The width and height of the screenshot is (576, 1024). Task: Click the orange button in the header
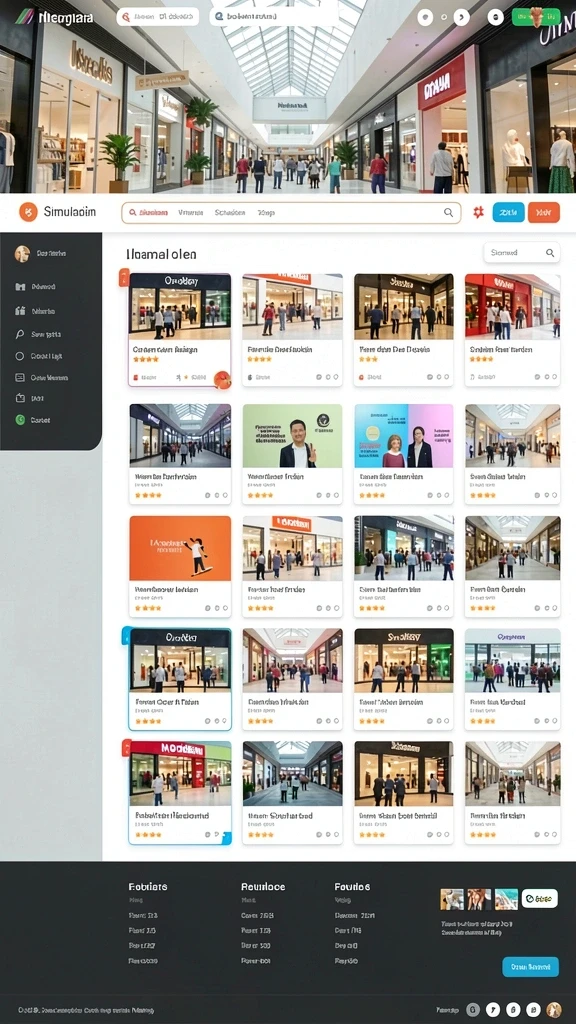[544, 212]
